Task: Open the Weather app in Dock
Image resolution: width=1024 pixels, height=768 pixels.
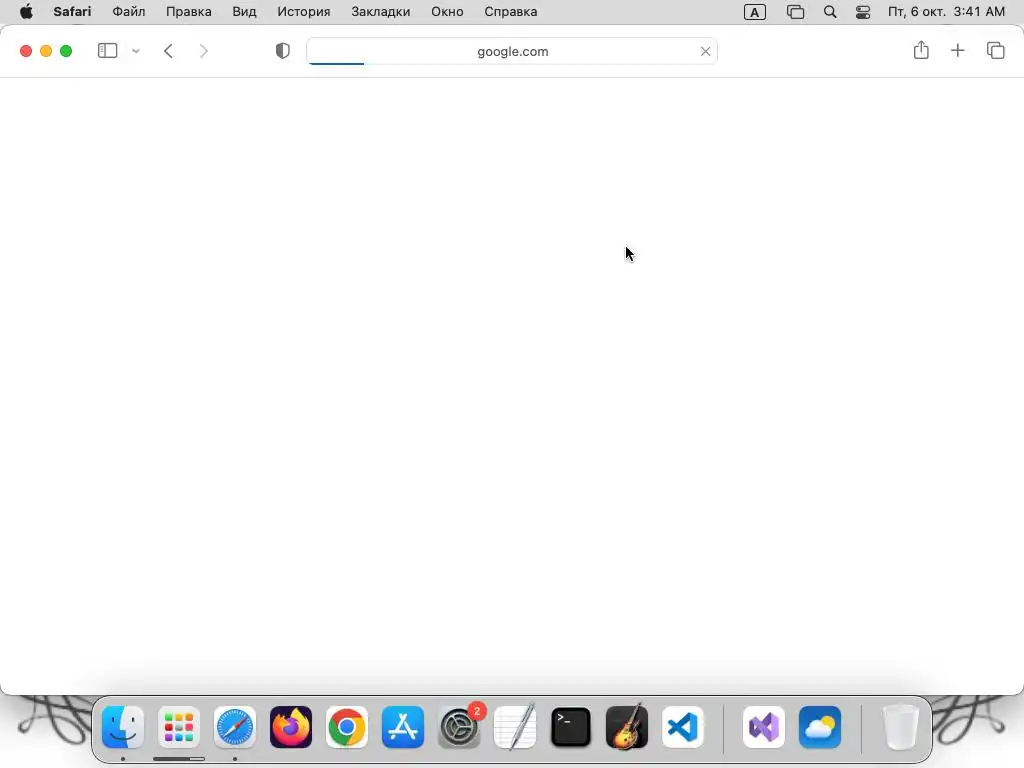Action: (820, 727)
